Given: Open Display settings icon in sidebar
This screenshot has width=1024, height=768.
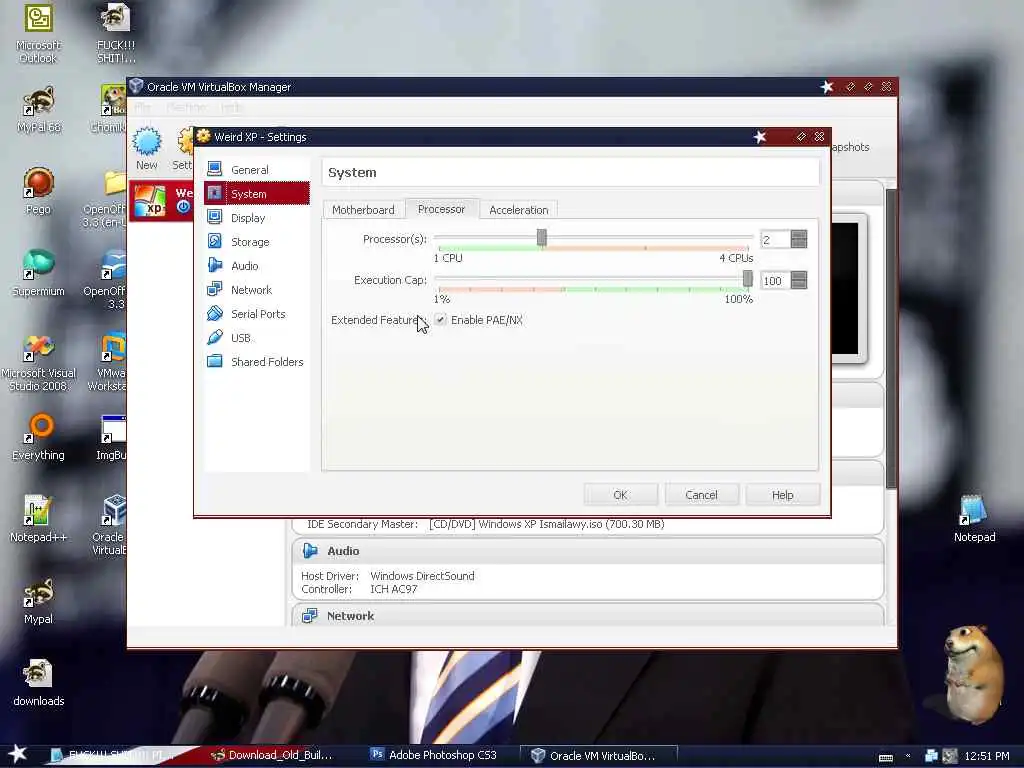Looking at the screenshot, I should (x=214, y=217).
